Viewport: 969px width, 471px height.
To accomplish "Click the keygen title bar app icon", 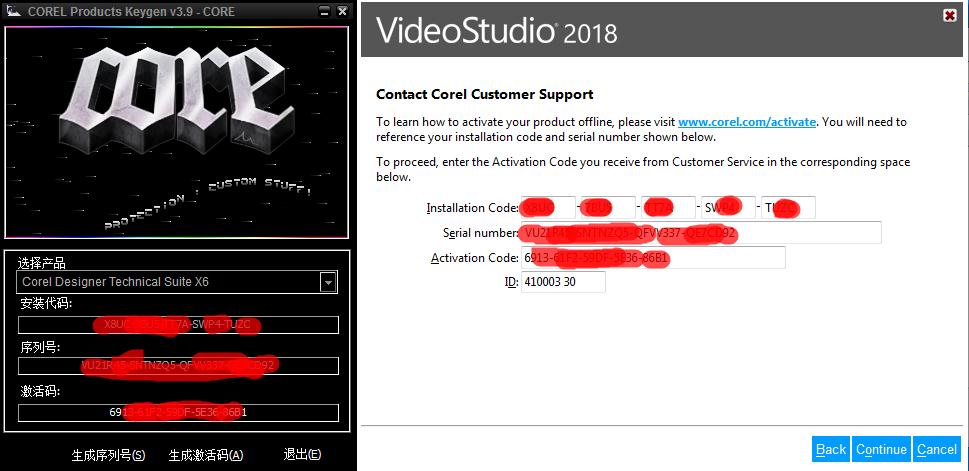I will (13, 11).
